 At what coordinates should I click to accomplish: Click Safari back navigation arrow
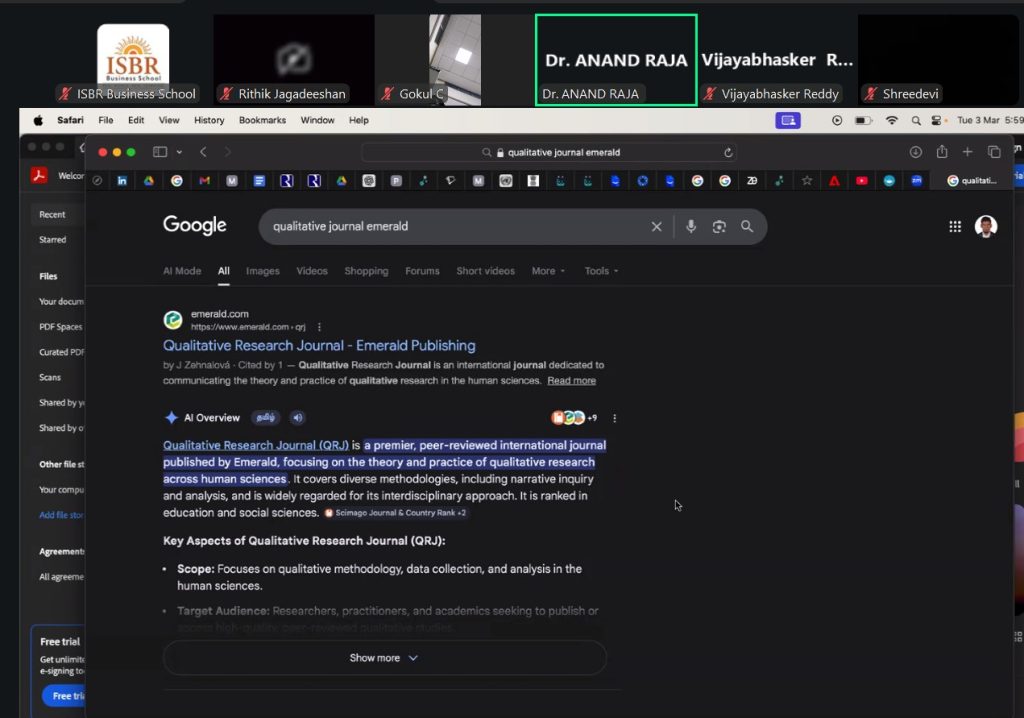point(203,152)
